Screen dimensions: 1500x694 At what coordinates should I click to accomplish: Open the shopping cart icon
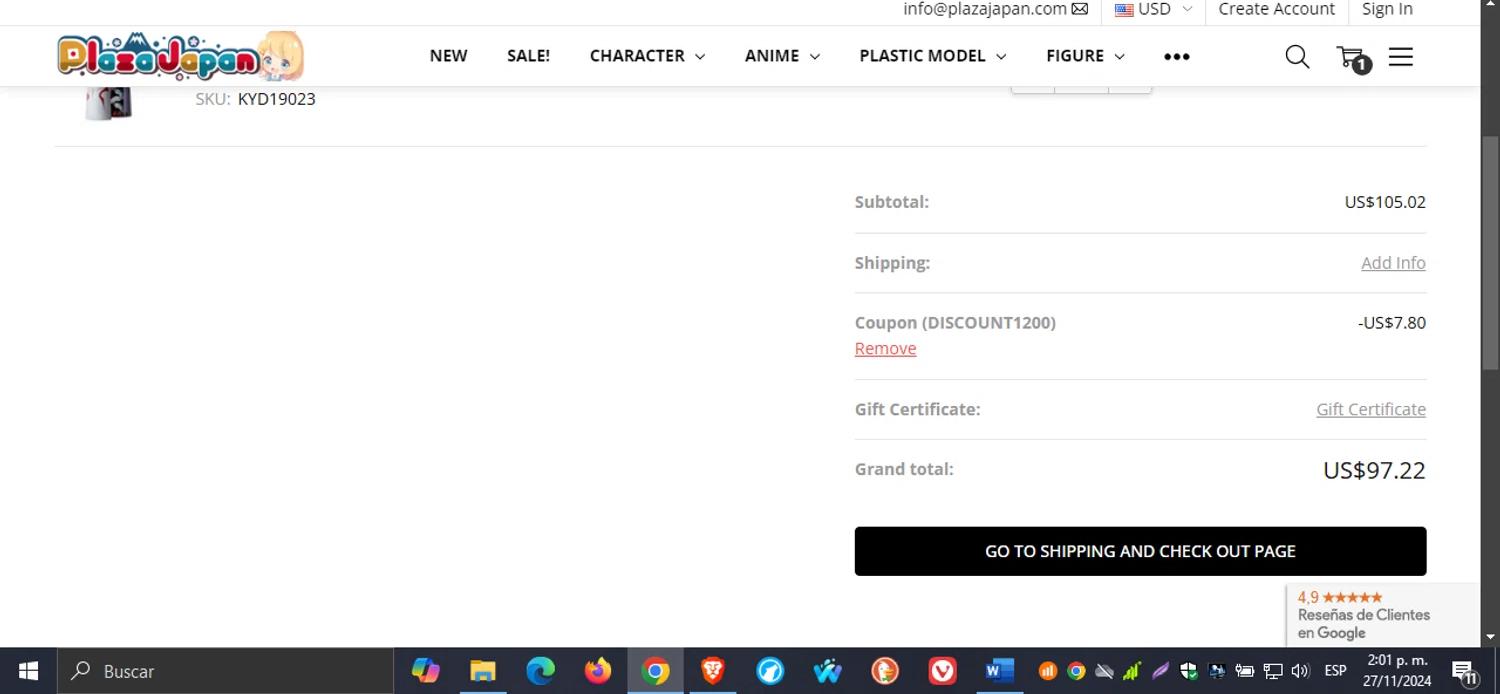(x=1351, y=57)
